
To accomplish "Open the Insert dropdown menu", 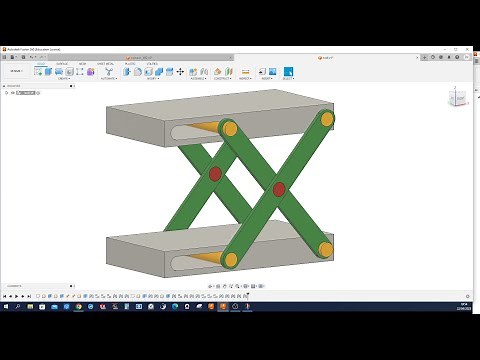I will (x=267, y=79).
